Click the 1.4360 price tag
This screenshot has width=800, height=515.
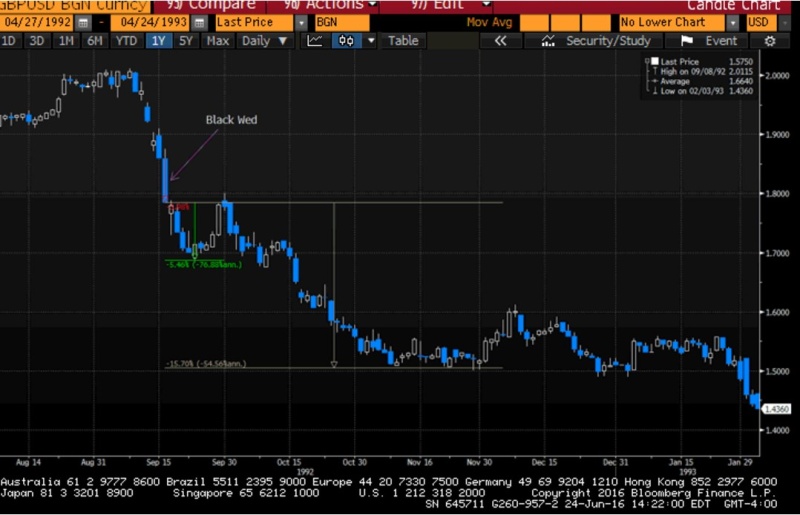coord(776,409)
